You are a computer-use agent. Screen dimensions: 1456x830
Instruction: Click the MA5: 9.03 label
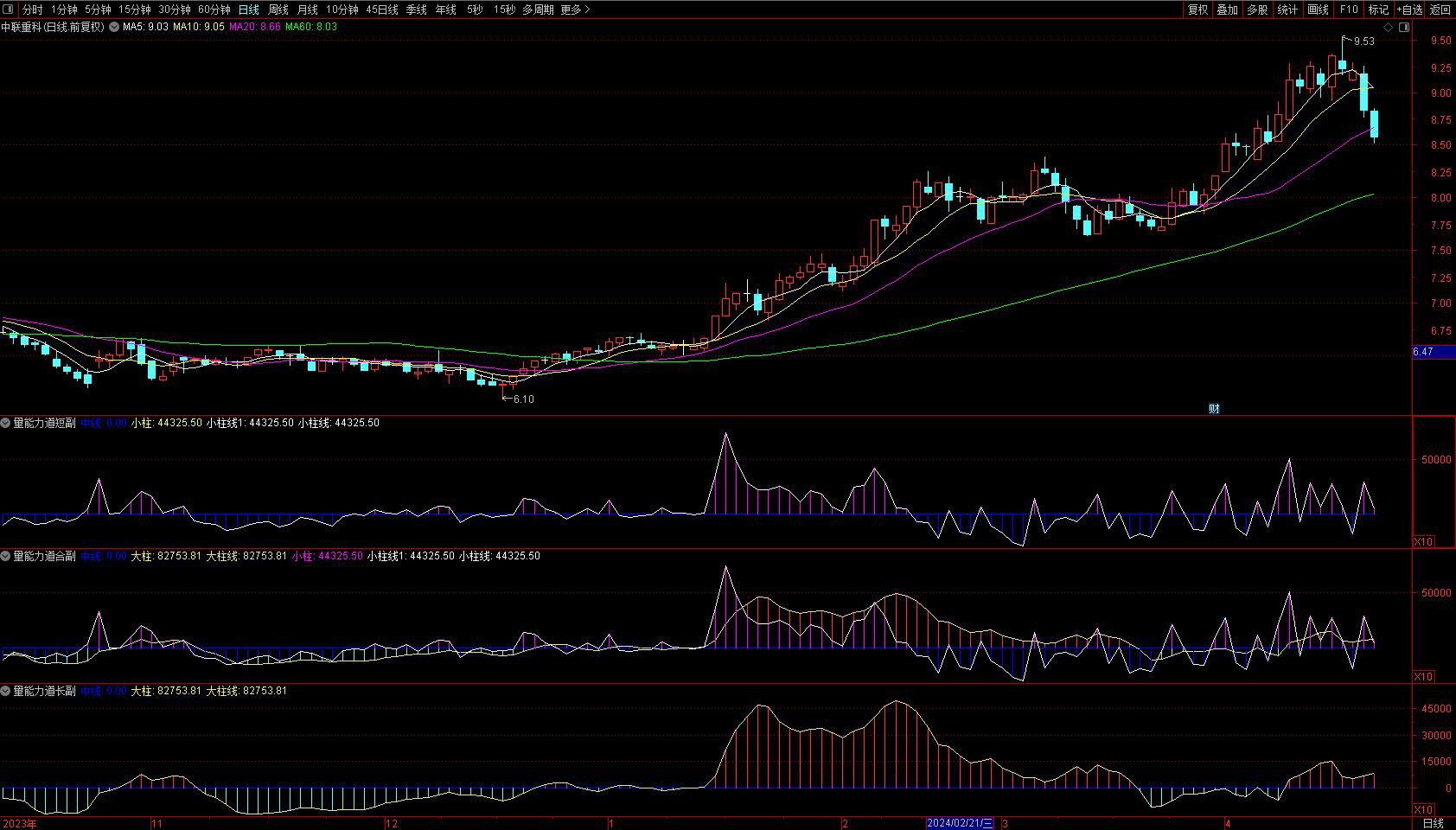pos(145,27)
